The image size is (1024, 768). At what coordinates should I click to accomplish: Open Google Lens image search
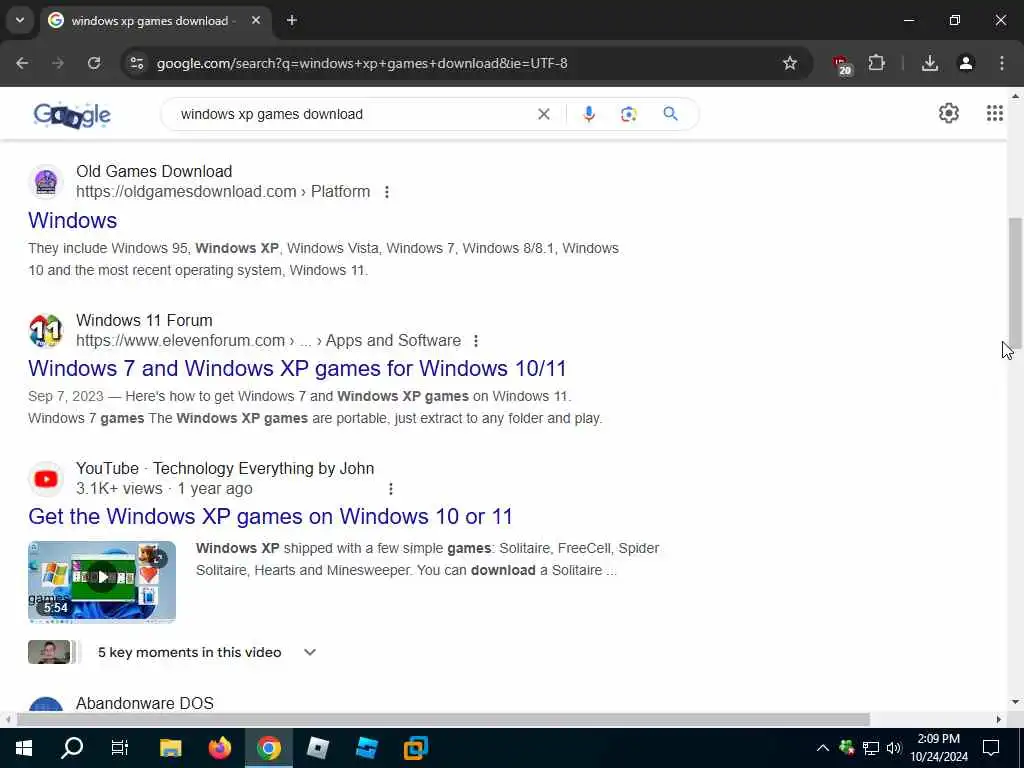628,114
